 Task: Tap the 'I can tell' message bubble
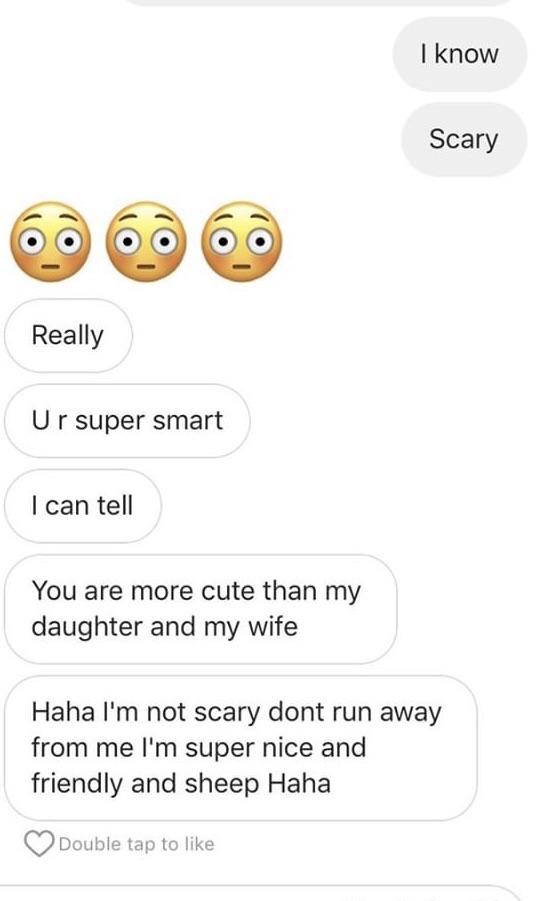point(83,506)
